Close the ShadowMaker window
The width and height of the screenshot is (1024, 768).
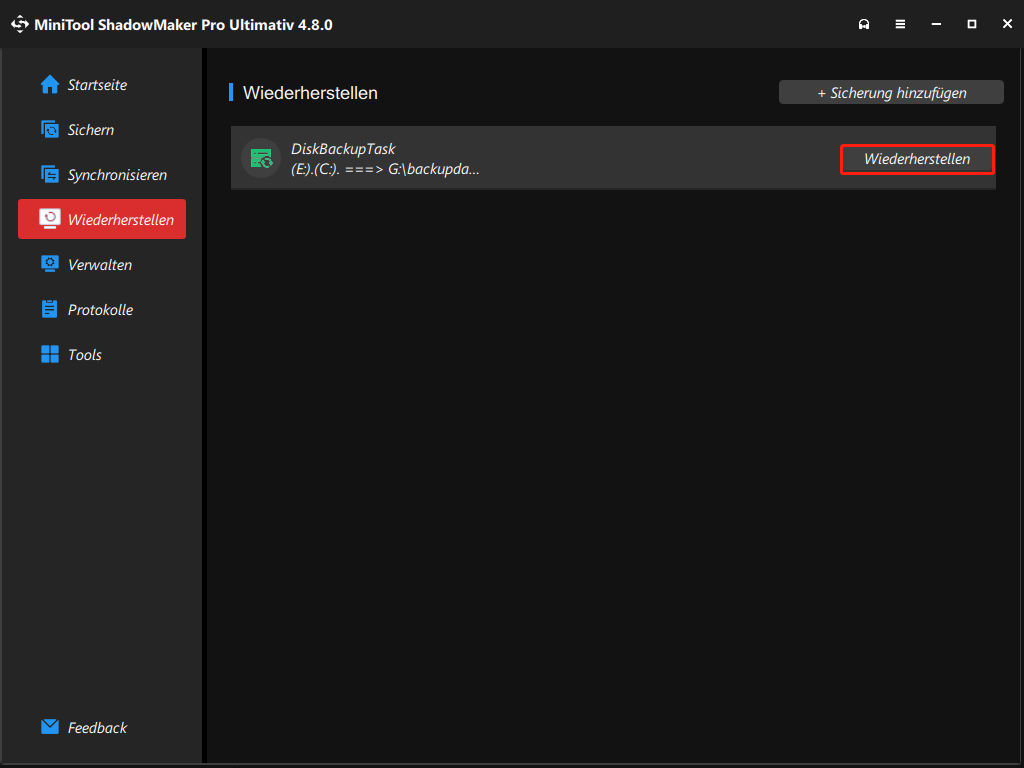pos(1007,24)
